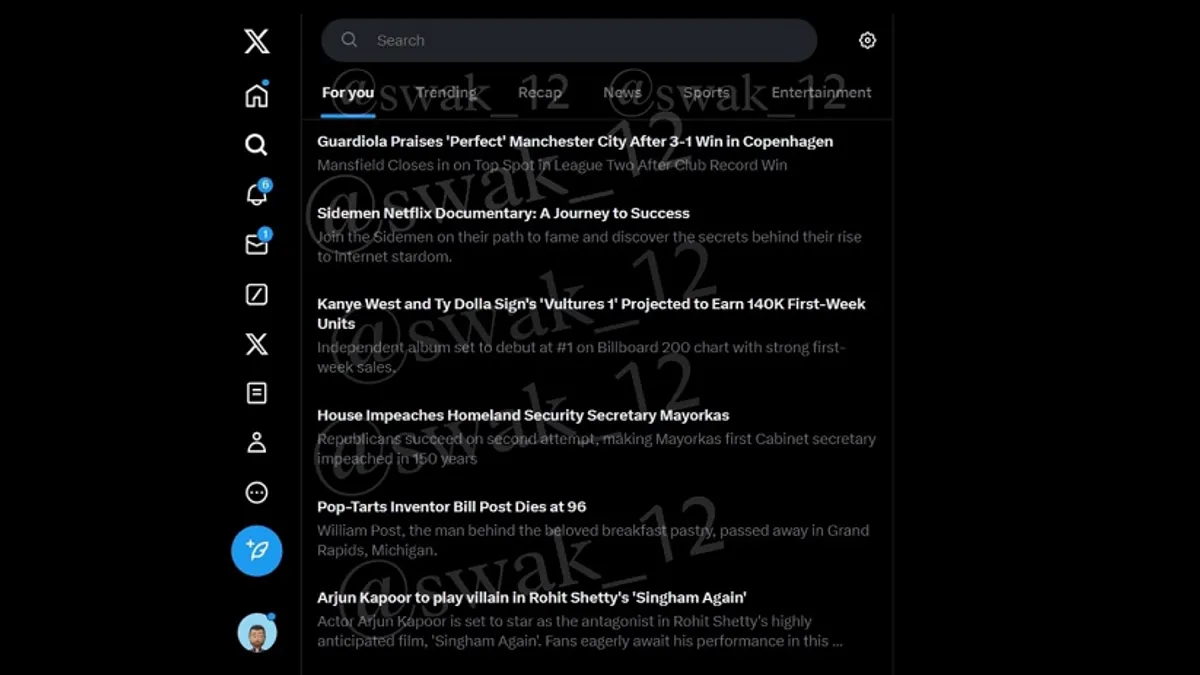Open Grok slash-square icon in sidebar
The width and height of the screenshot is (1200, 675).
(257, 294)
